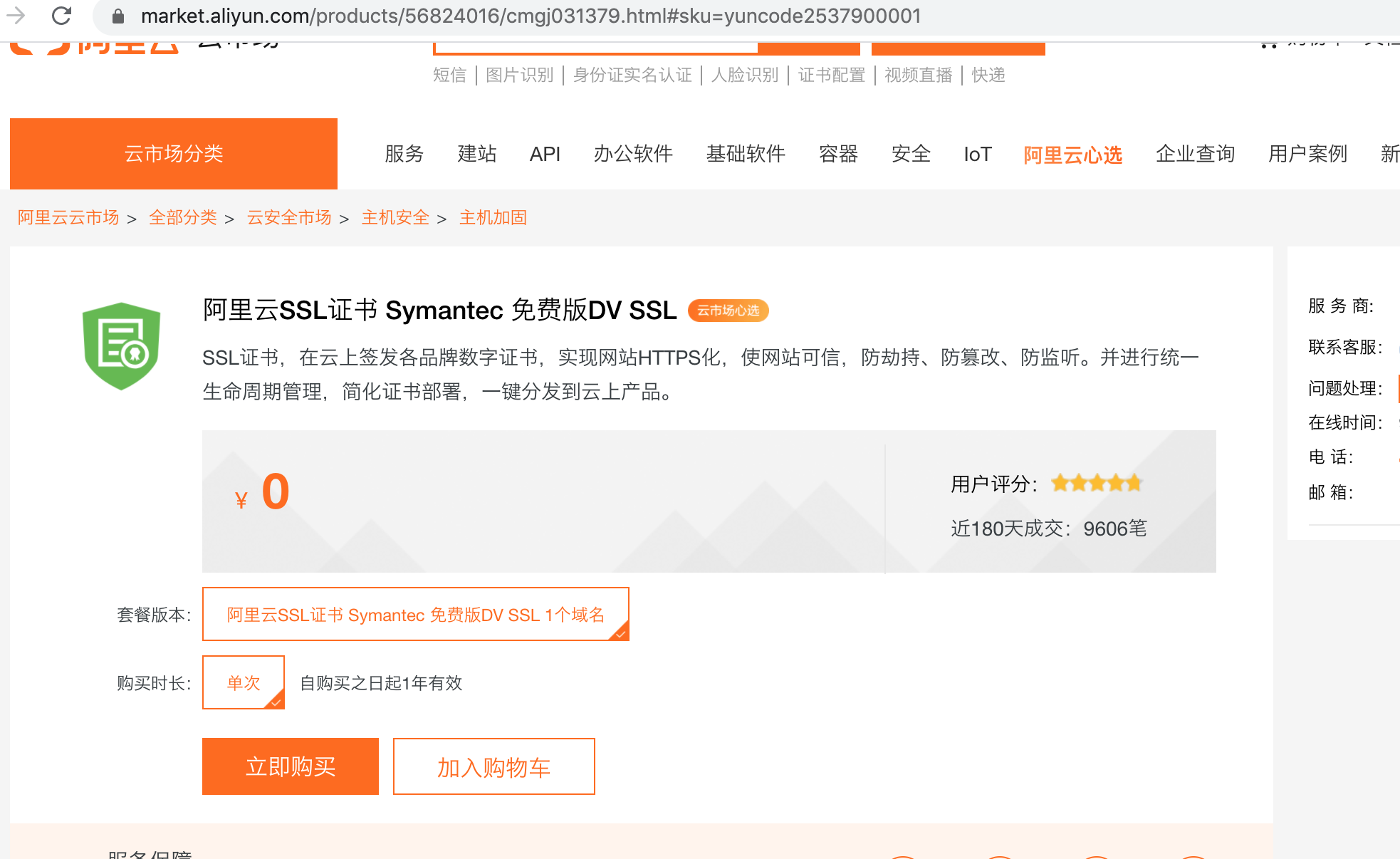1400x859 pixels.
Task: Go to 云安全市场 breadcrumb link
Action: click(x=289, y=217)
